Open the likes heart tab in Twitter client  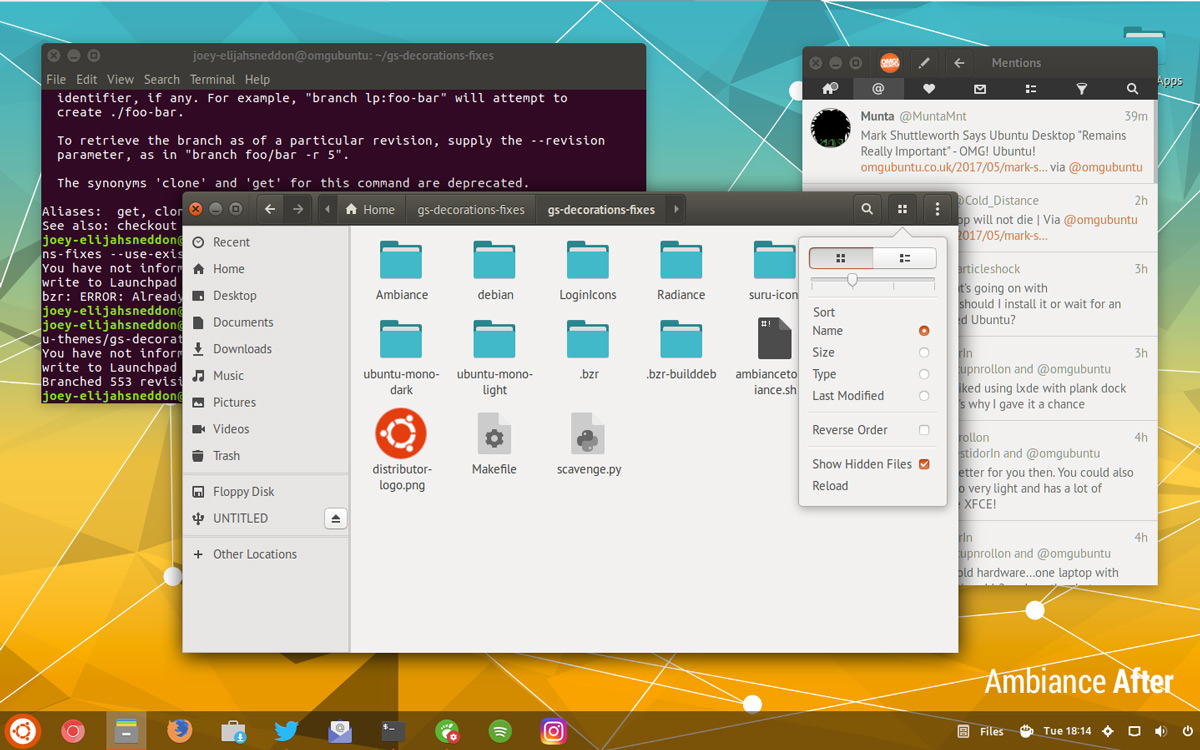(x=929, y=89)
